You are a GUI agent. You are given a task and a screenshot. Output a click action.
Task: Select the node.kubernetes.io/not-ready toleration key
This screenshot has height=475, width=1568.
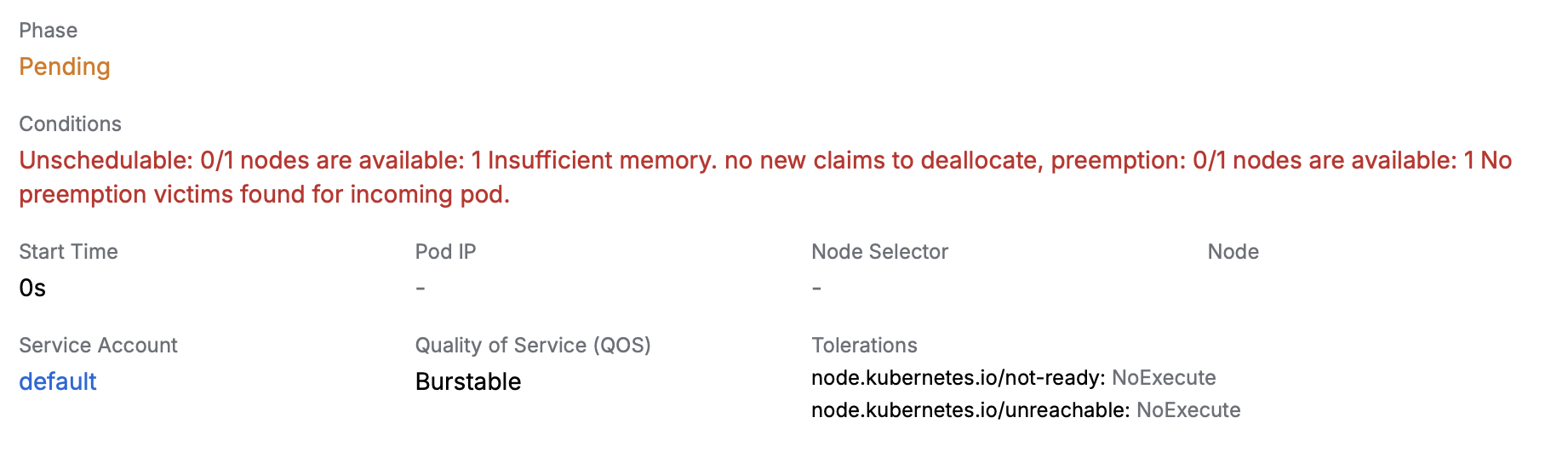click(x=958, y=378)
